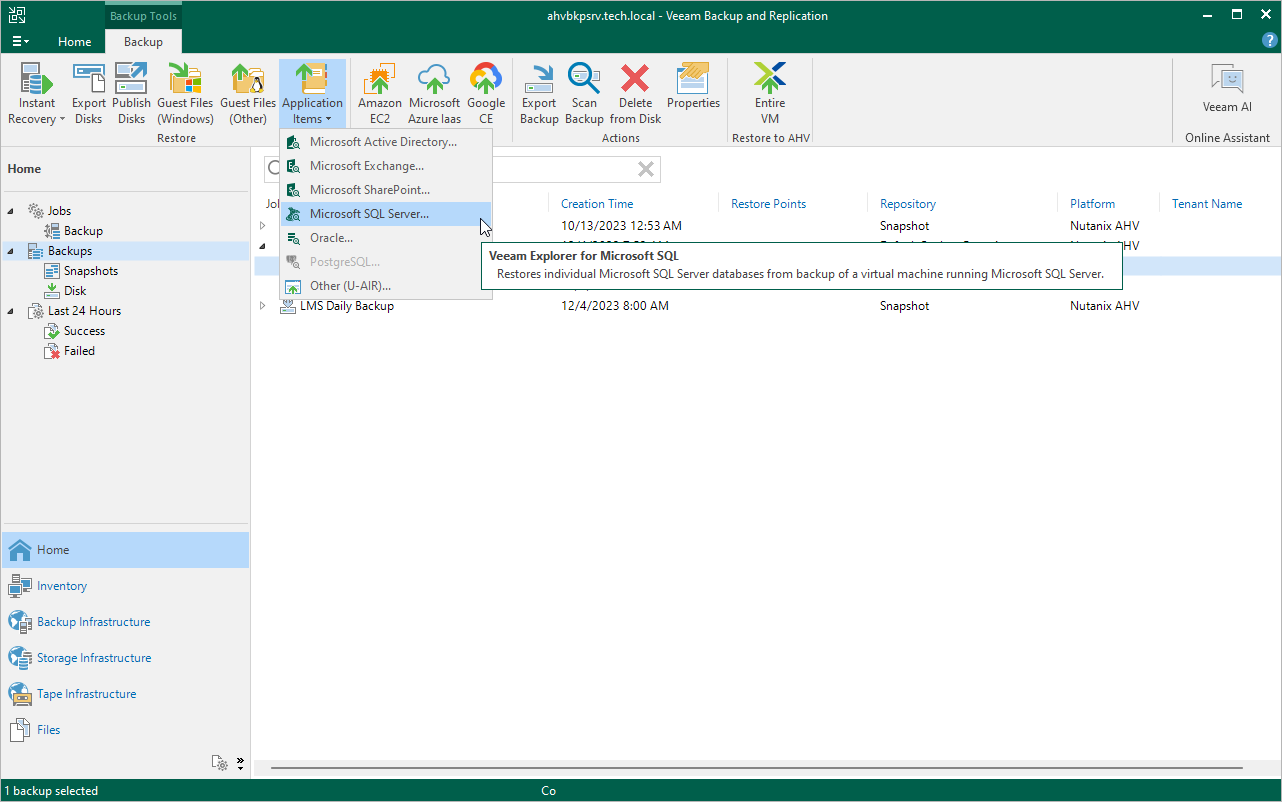Click the horizontal scrollbar below the backup list
The height and width of the screenshot is (802, 1282).
pos(756,768)
